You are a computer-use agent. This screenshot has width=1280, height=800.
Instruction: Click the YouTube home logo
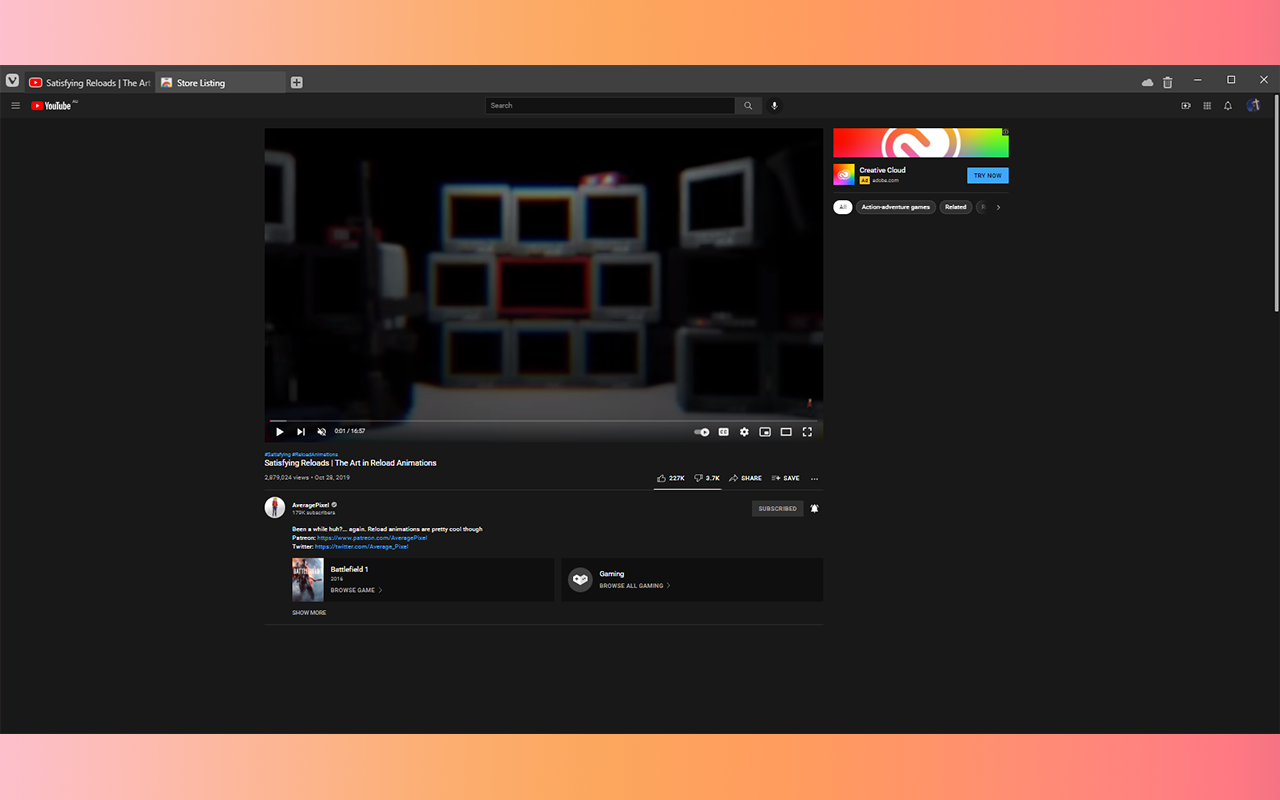click(53, 105)
